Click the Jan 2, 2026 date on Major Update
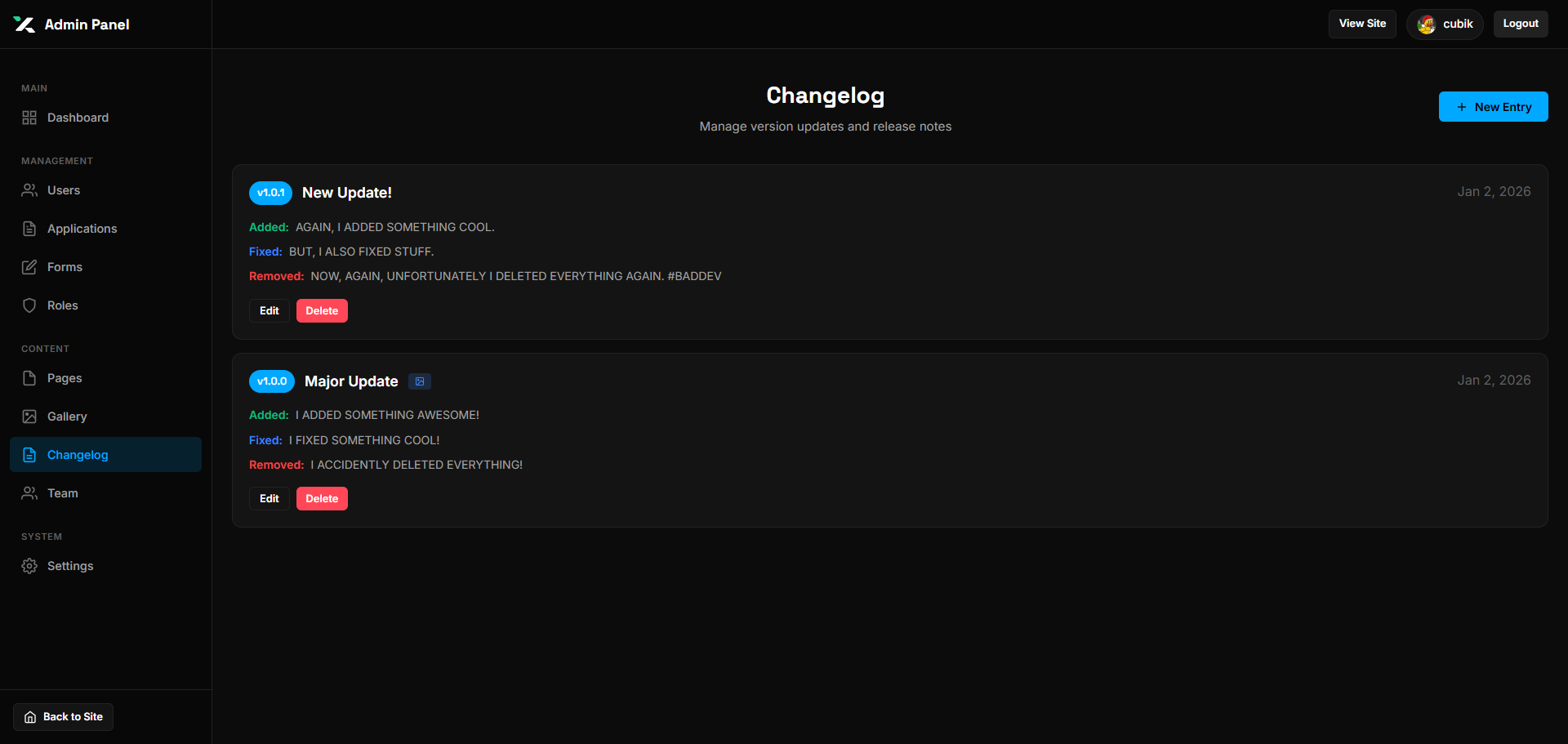The height and width of the screenshot is (744, 1568). click(x=1494, y=380)
